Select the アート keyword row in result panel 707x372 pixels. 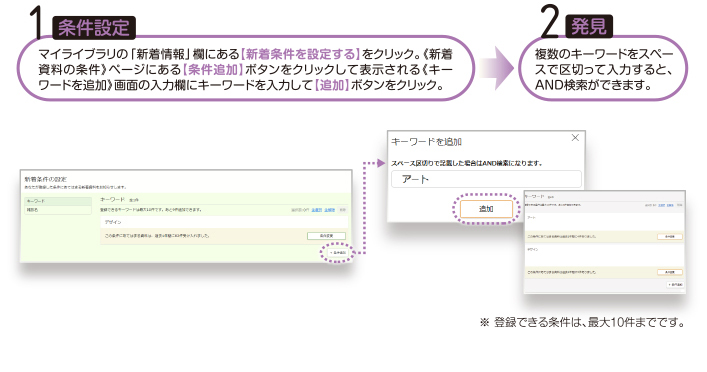pyautogui.click(x=604, y=223)
